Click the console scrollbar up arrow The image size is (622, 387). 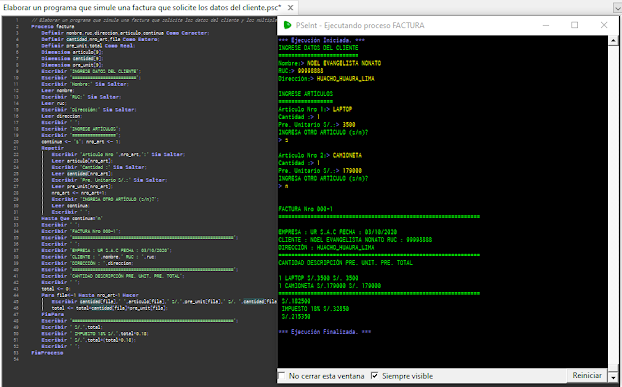point(613,40)
